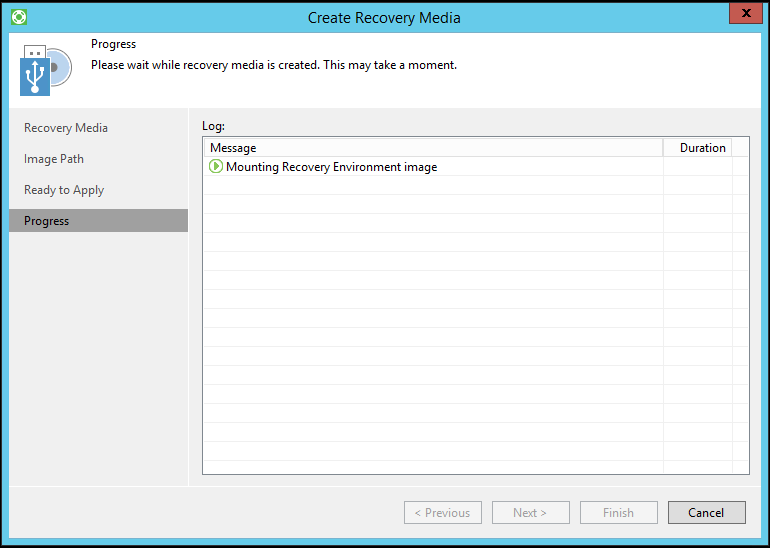770x548 pixels.
Task: Select the Recovery Media wizard step
Action: pos(66,128)
